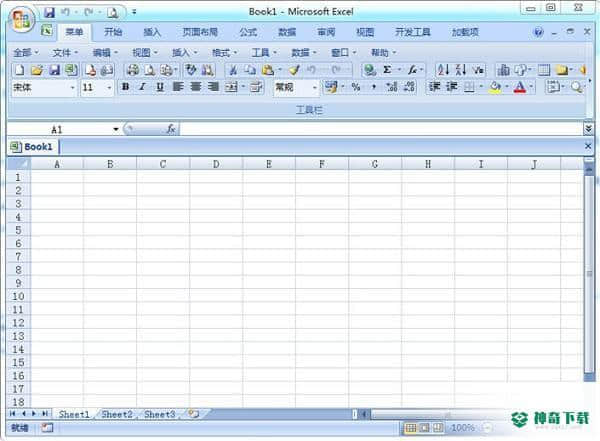This screenshot has width=600, height=441.
Task: Switch to the 开发工具 ribbon tab
Action: 413,32
